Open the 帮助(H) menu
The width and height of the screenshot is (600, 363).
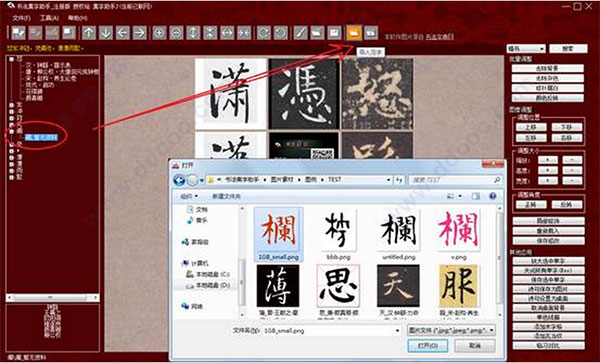tap(78, 18)
